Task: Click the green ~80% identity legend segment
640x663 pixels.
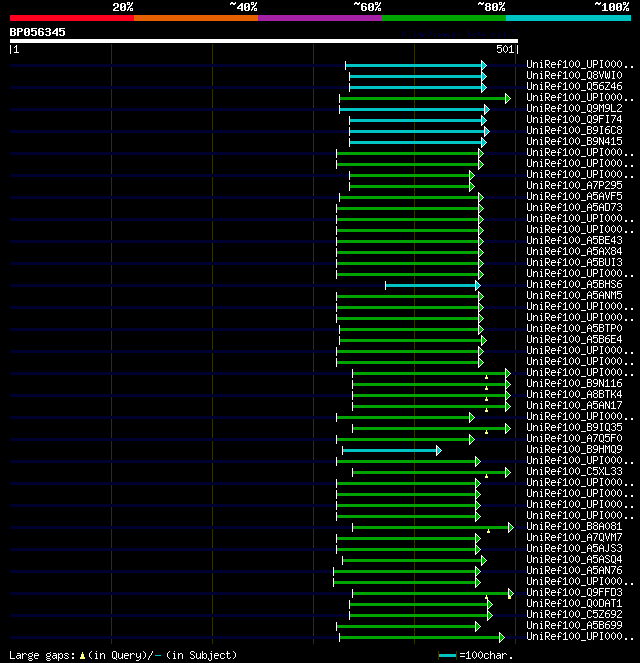Action: point(444,18)
